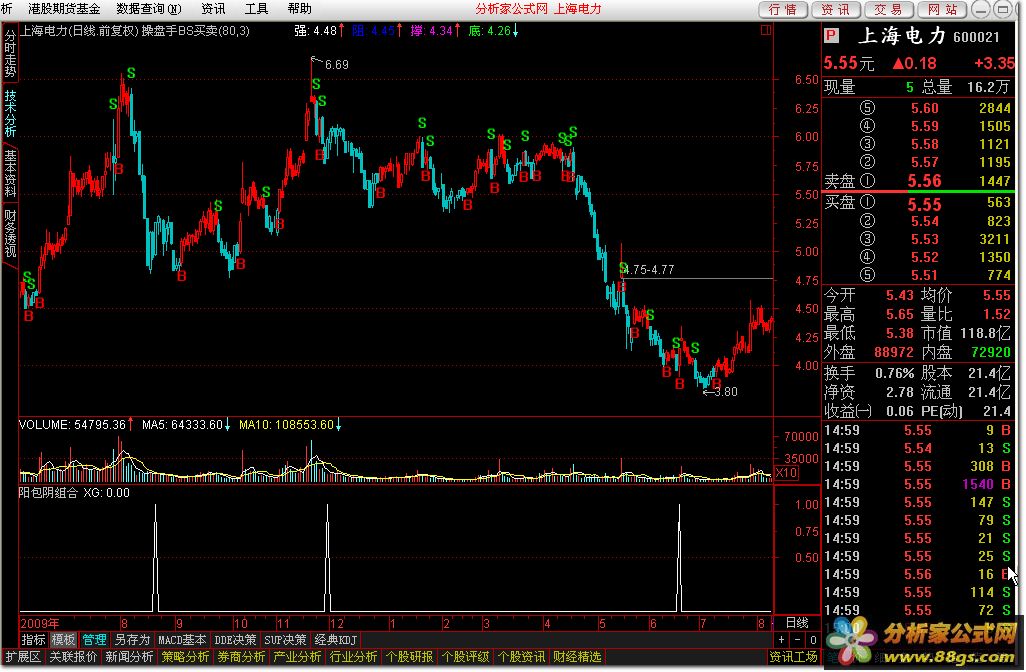
Task: Click the buy level ⑤ price 5.51
Action: coord(925,275)
